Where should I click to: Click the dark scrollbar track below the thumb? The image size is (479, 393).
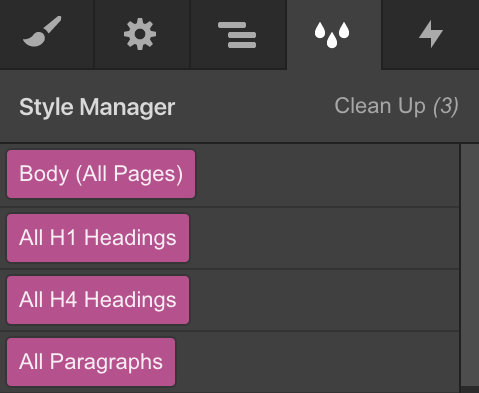click(470, 390)
